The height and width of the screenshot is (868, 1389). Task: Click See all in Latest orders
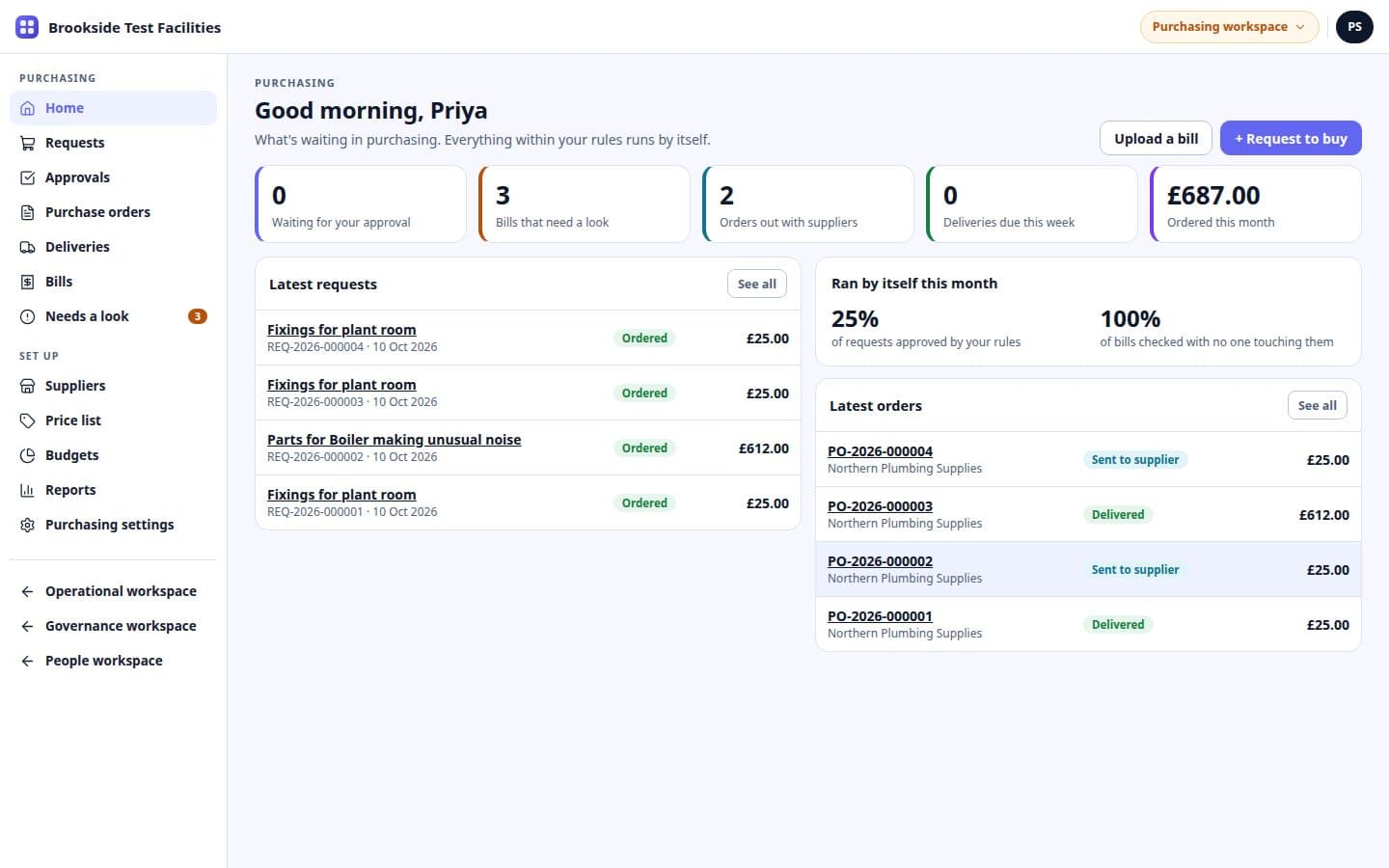(1318, 405)
